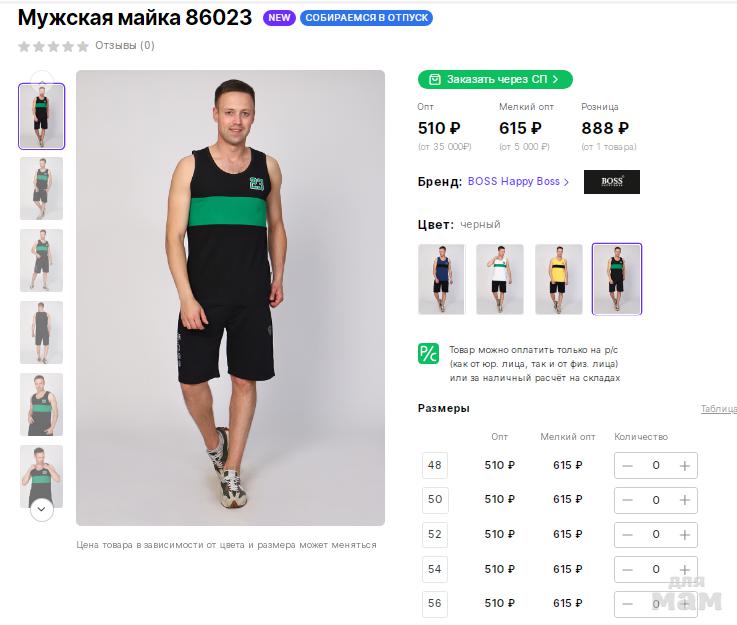Viewport: 737px width, 625px height.
Task: Open reviews link under the title
Action: tap(125, 46)
